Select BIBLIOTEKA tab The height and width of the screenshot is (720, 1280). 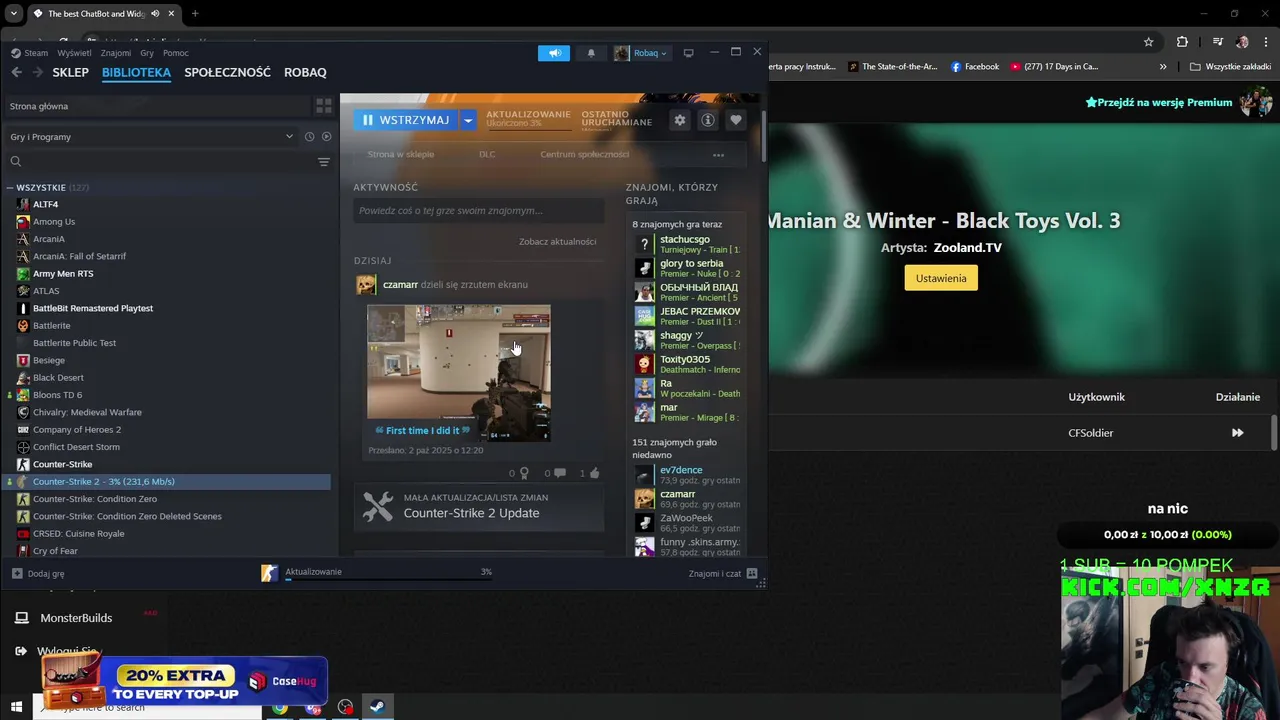136,72
